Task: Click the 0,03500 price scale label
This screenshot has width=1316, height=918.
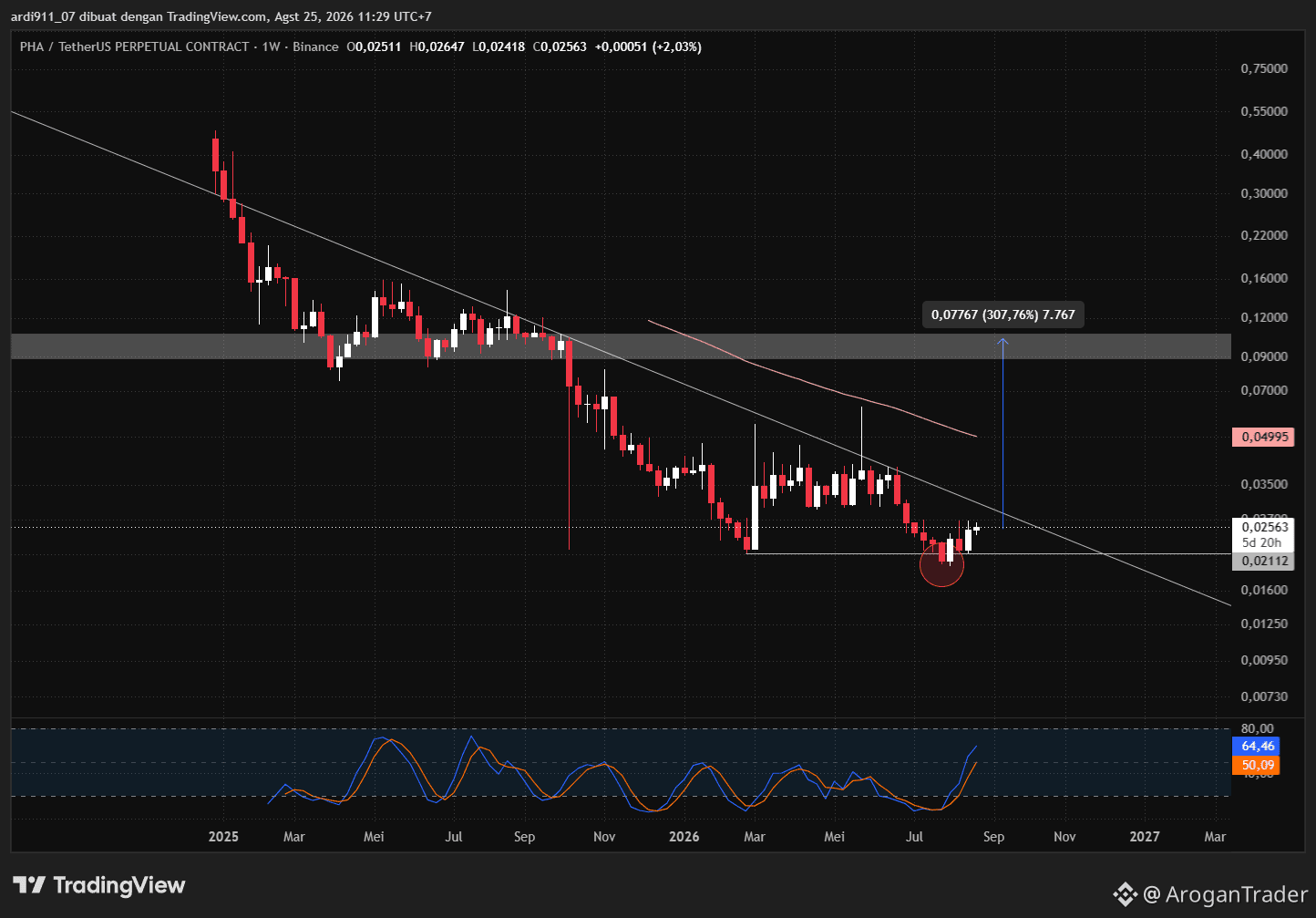Action: (1264, 484)
